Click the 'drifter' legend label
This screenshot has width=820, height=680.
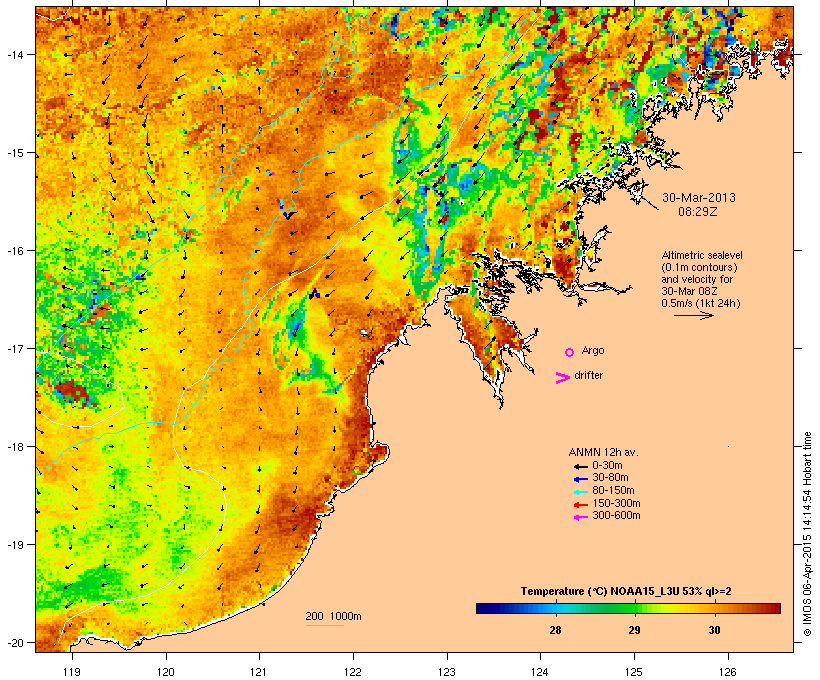[x=588, y=375]
